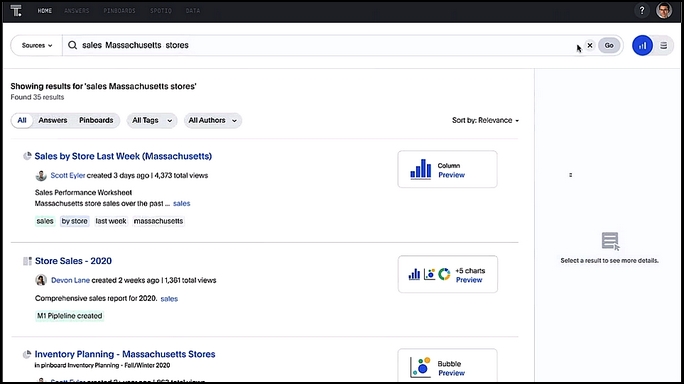Viewport: 684px width, 384px height.
Task: Open the help question mark icon
Action: pos(642,10)
